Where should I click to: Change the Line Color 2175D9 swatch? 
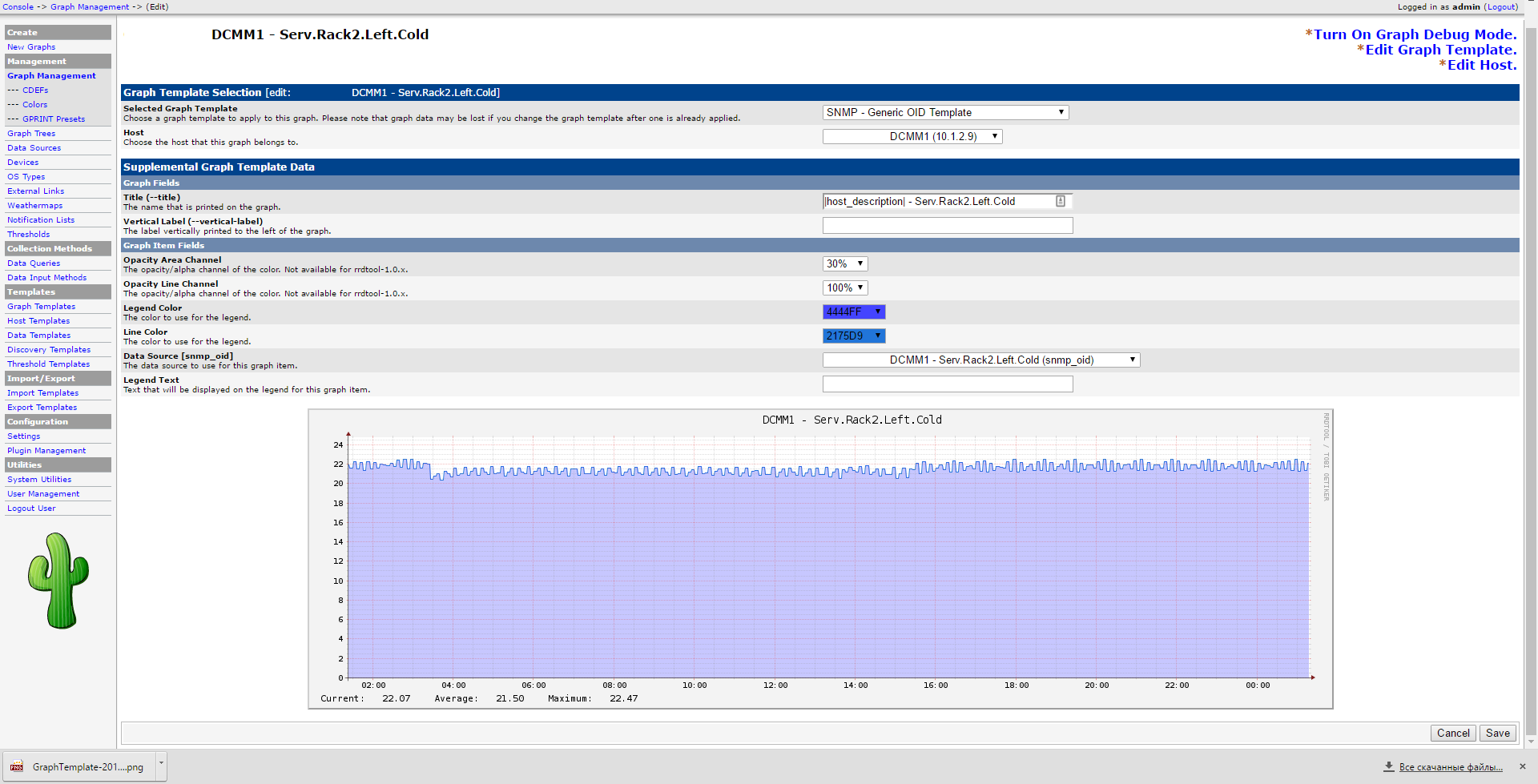[x=854, y=336]
